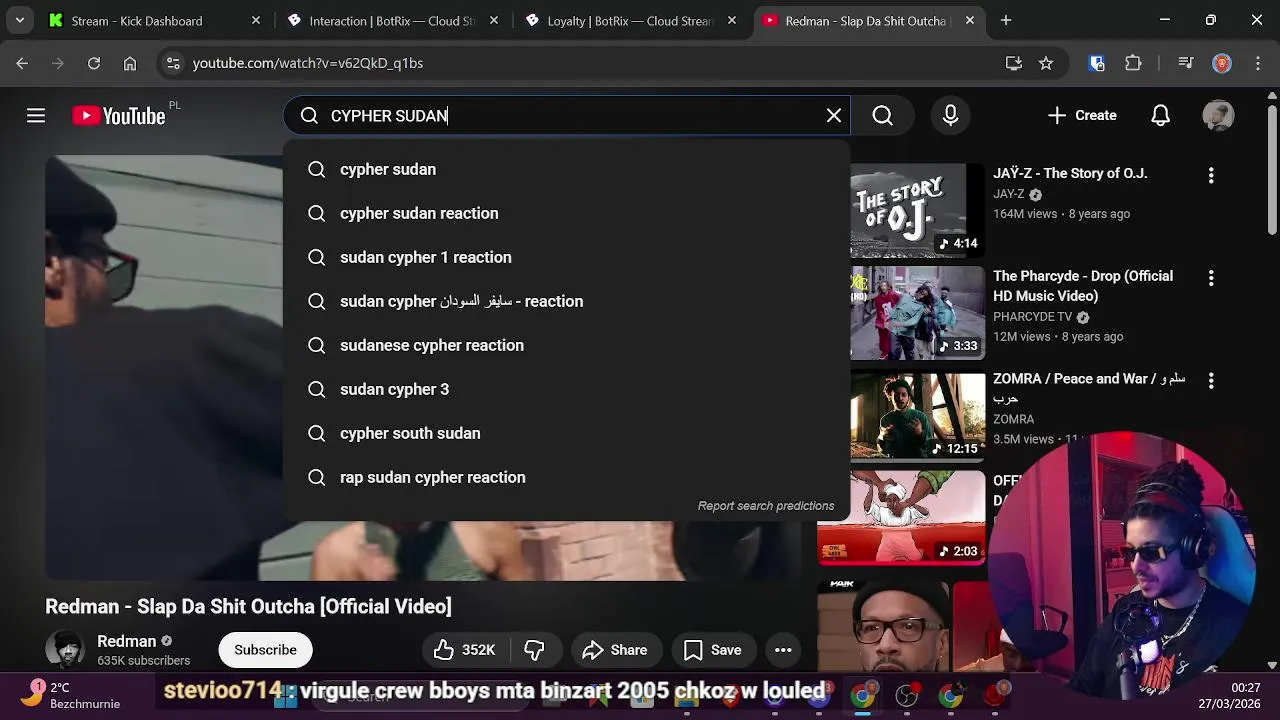The height and width of the screenshot is (720, 1280).
Task: Open the Redman video title text
Action: [248, 606]
